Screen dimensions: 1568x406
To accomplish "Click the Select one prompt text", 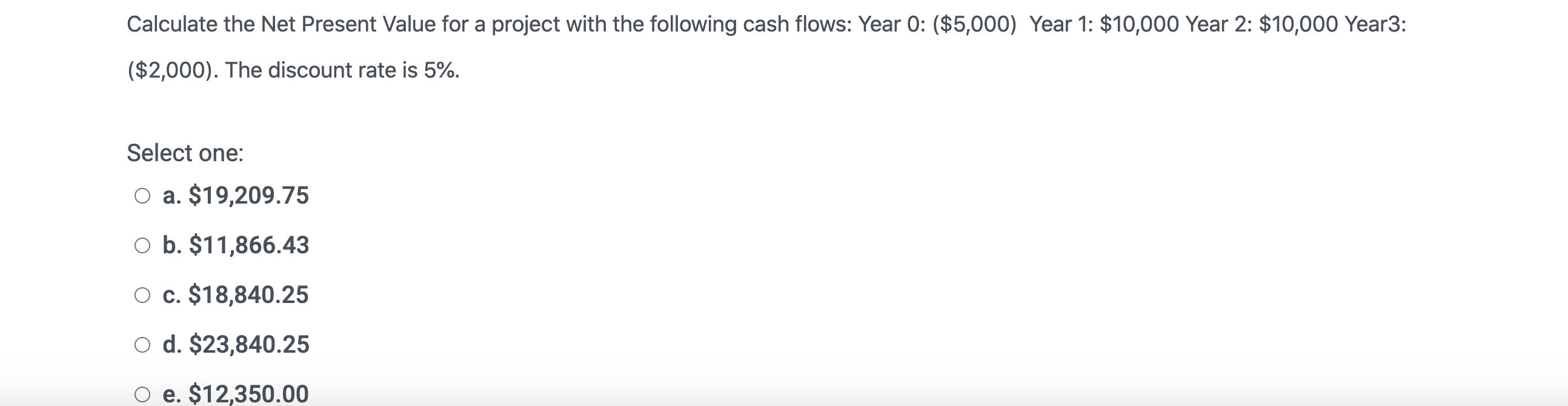I will coord(184,153).
